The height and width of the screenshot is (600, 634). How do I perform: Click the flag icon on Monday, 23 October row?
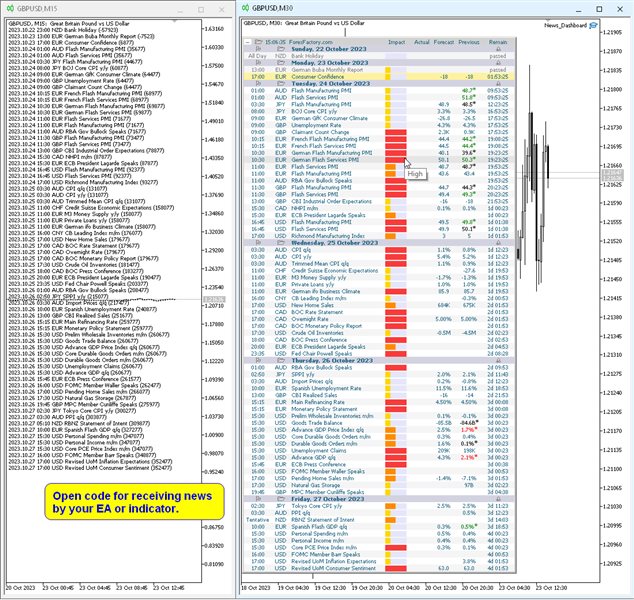click(x=258, y=63)
